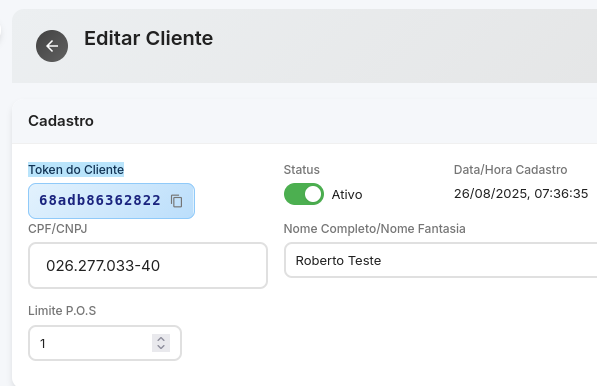Click the Nome Completo/Nome Fantasia label
Screen dimensions: 597x386
(374, 229)
